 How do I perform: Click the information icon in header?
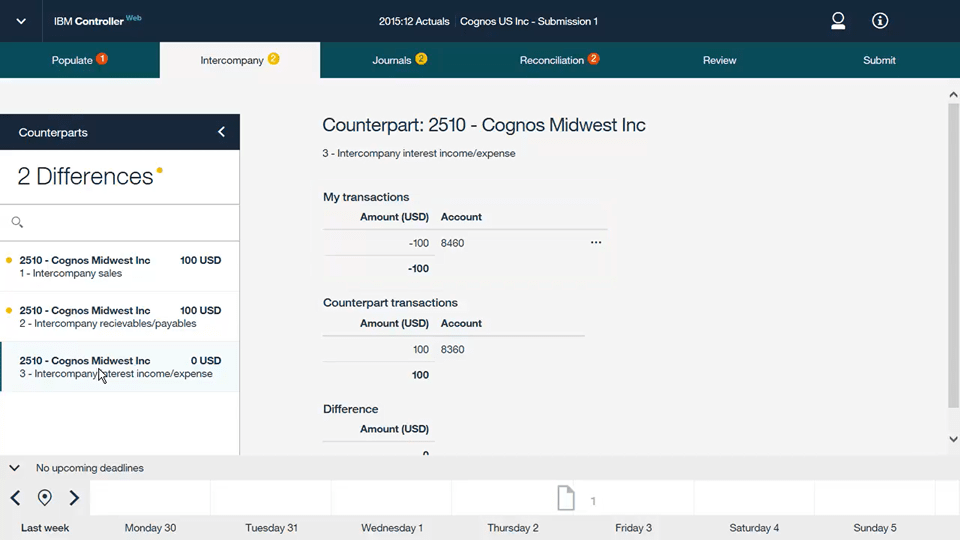(x=880, y=21)
